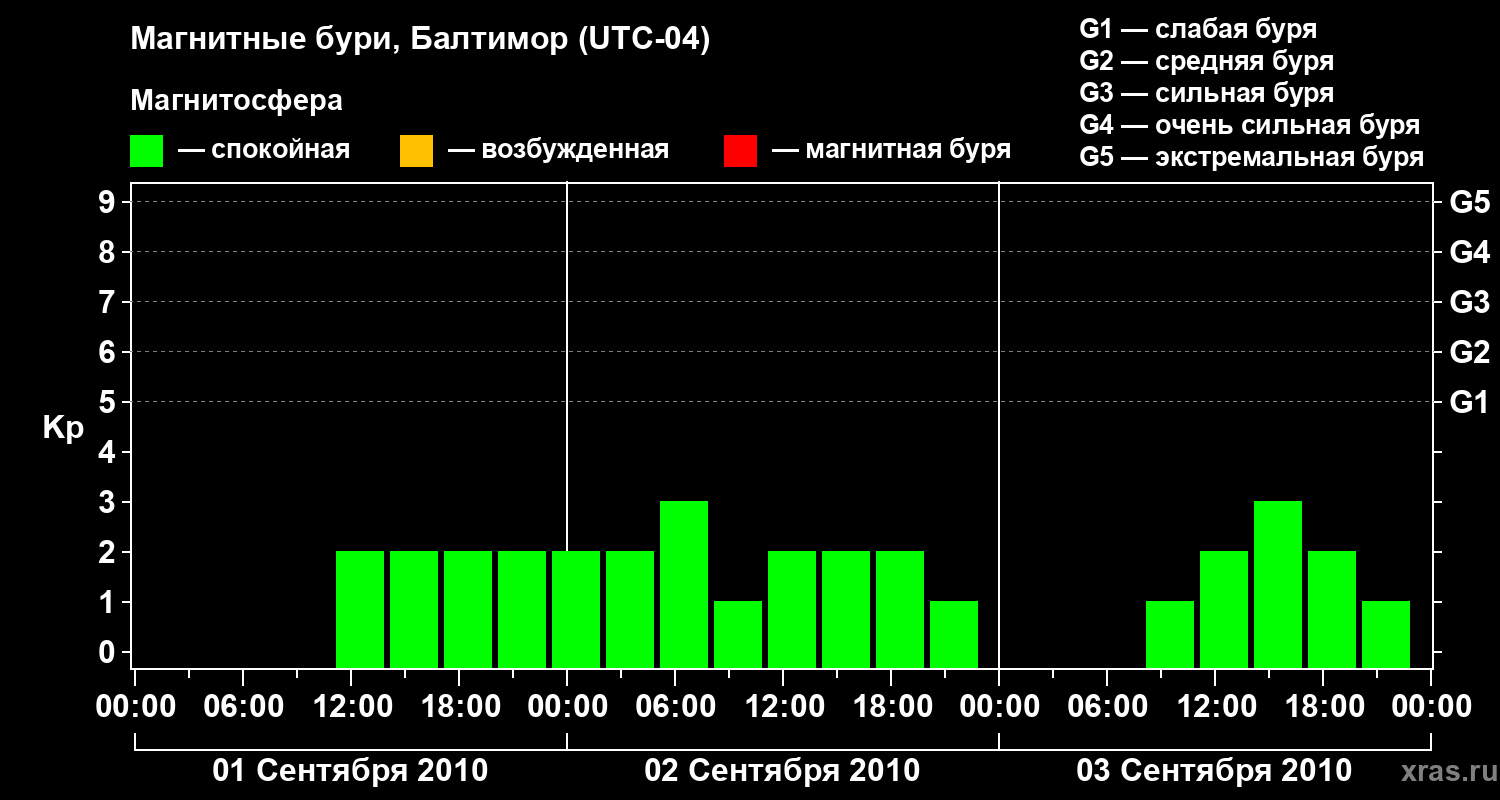
Task: Select the 02 Сентября 2010 date label
Action: point(782,771)
